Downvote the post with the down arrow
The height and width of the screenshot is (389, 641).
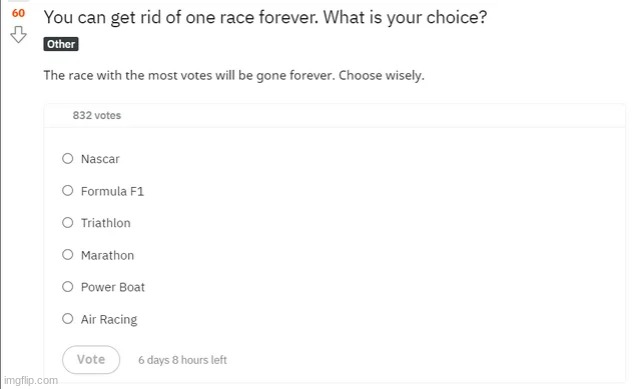click(x=18, y=35)
